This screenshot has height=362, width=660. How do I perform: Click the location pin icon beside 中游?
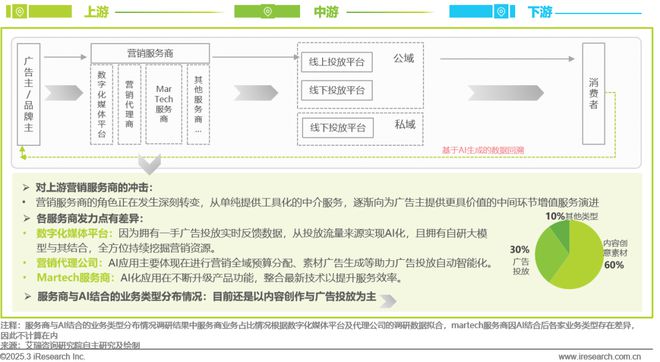click(x=267, y=12)
